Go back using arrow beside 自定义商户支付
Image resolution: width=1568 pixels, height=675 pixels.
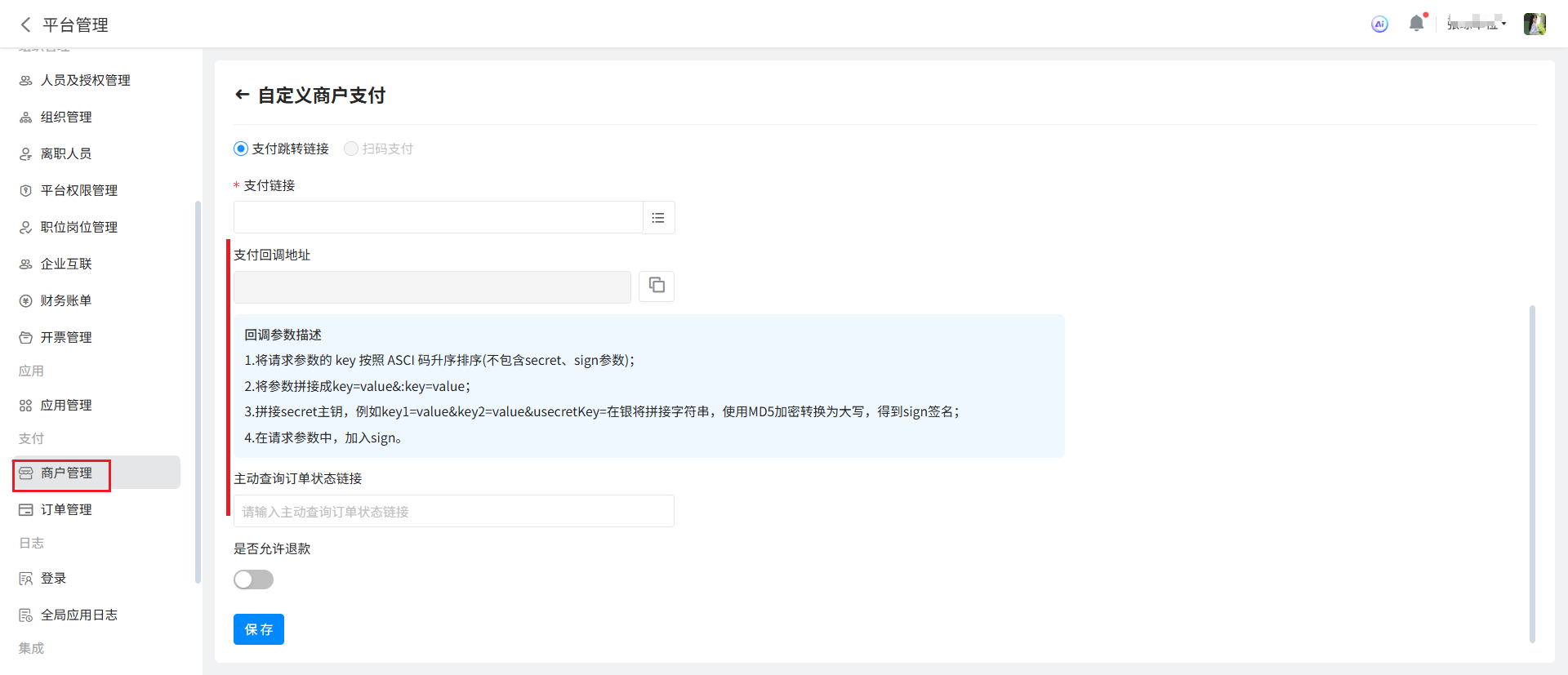click(x=242, y=95)
